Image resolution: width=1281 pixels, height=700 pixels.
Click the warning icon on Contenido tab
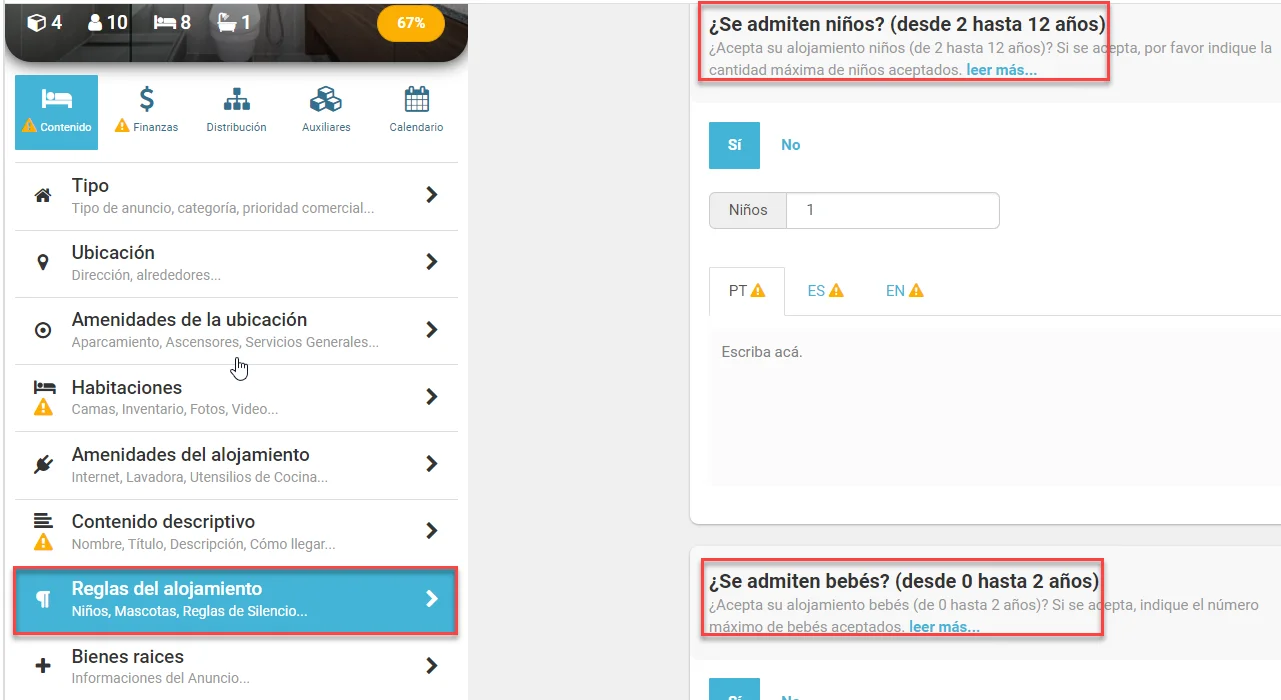[30, 127]
